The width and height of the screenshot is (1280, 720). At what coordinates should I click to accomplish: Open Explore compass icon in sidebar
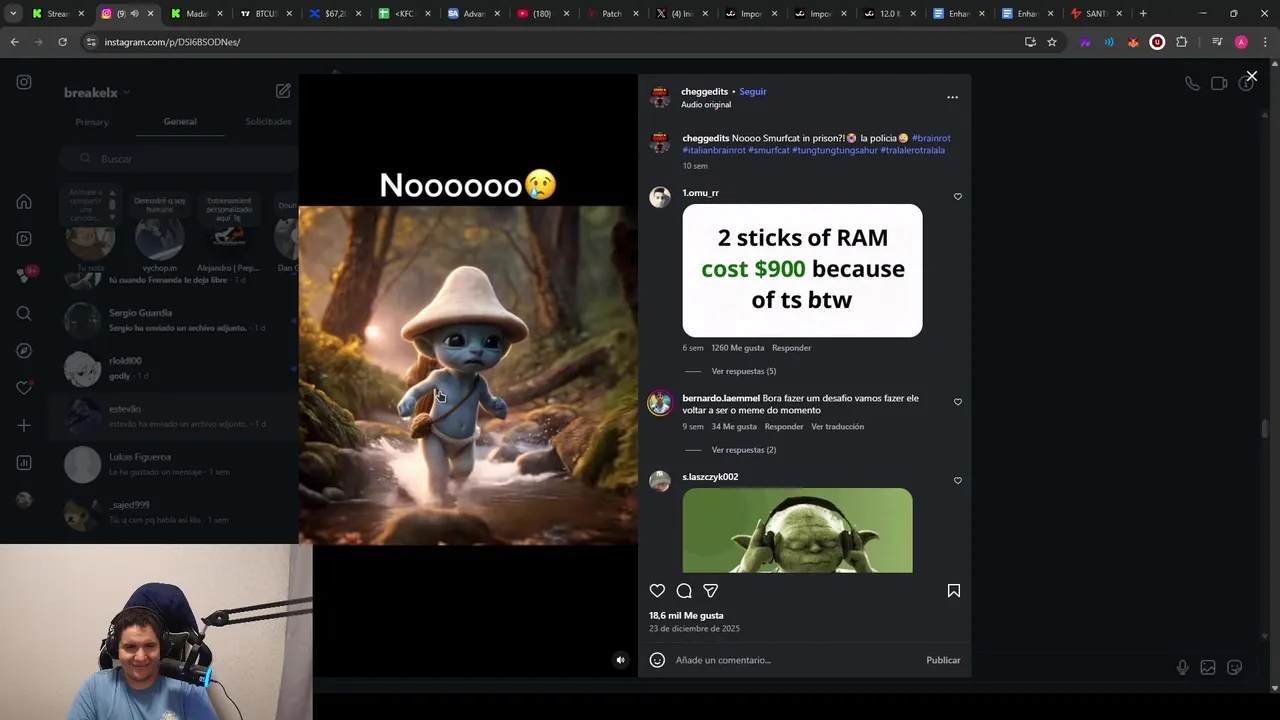[x=24, y=351]
